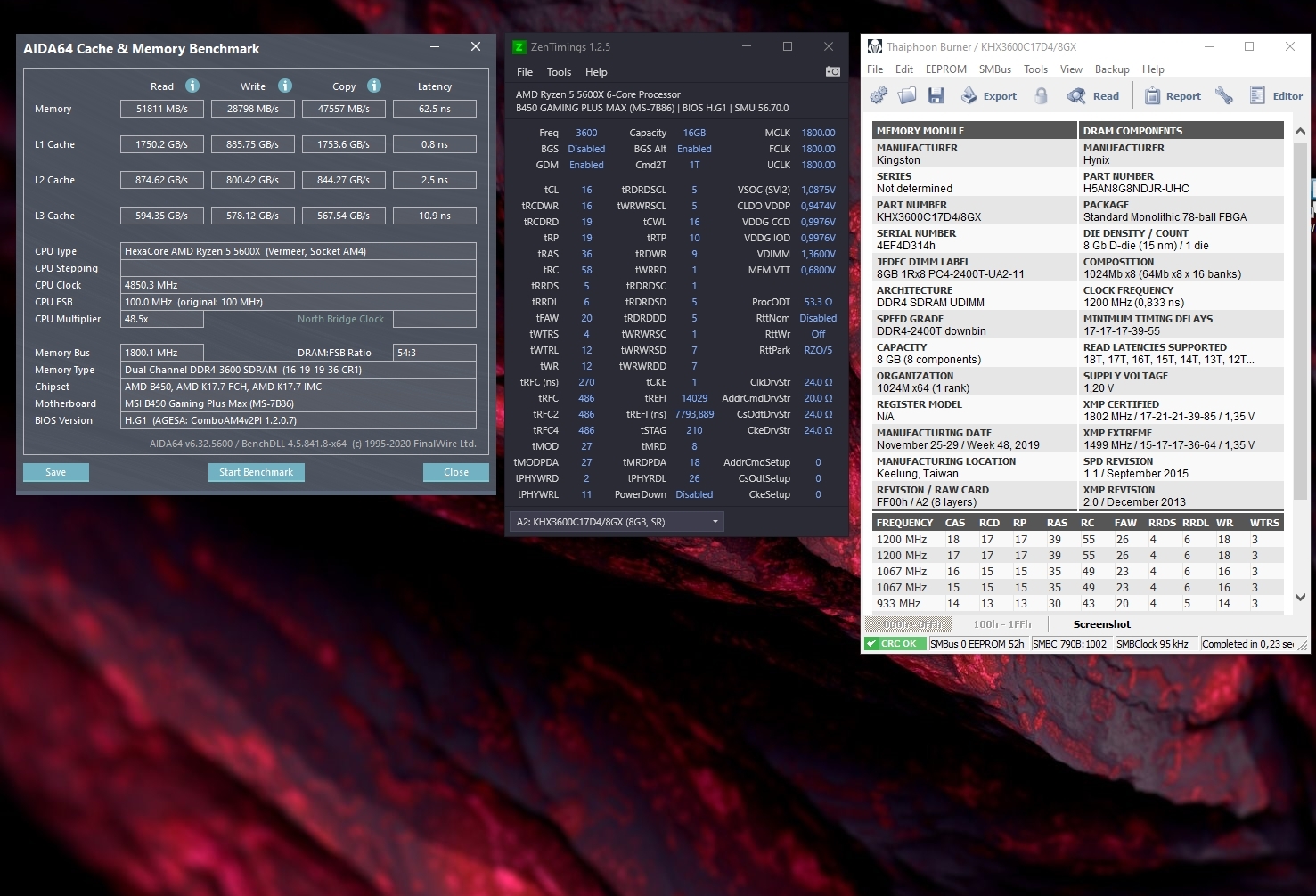Click the scroll up arrow in Thaiphoon Burner
Image resolution: width=1316 pixels, height=896 pixels.
point(1300,131)
